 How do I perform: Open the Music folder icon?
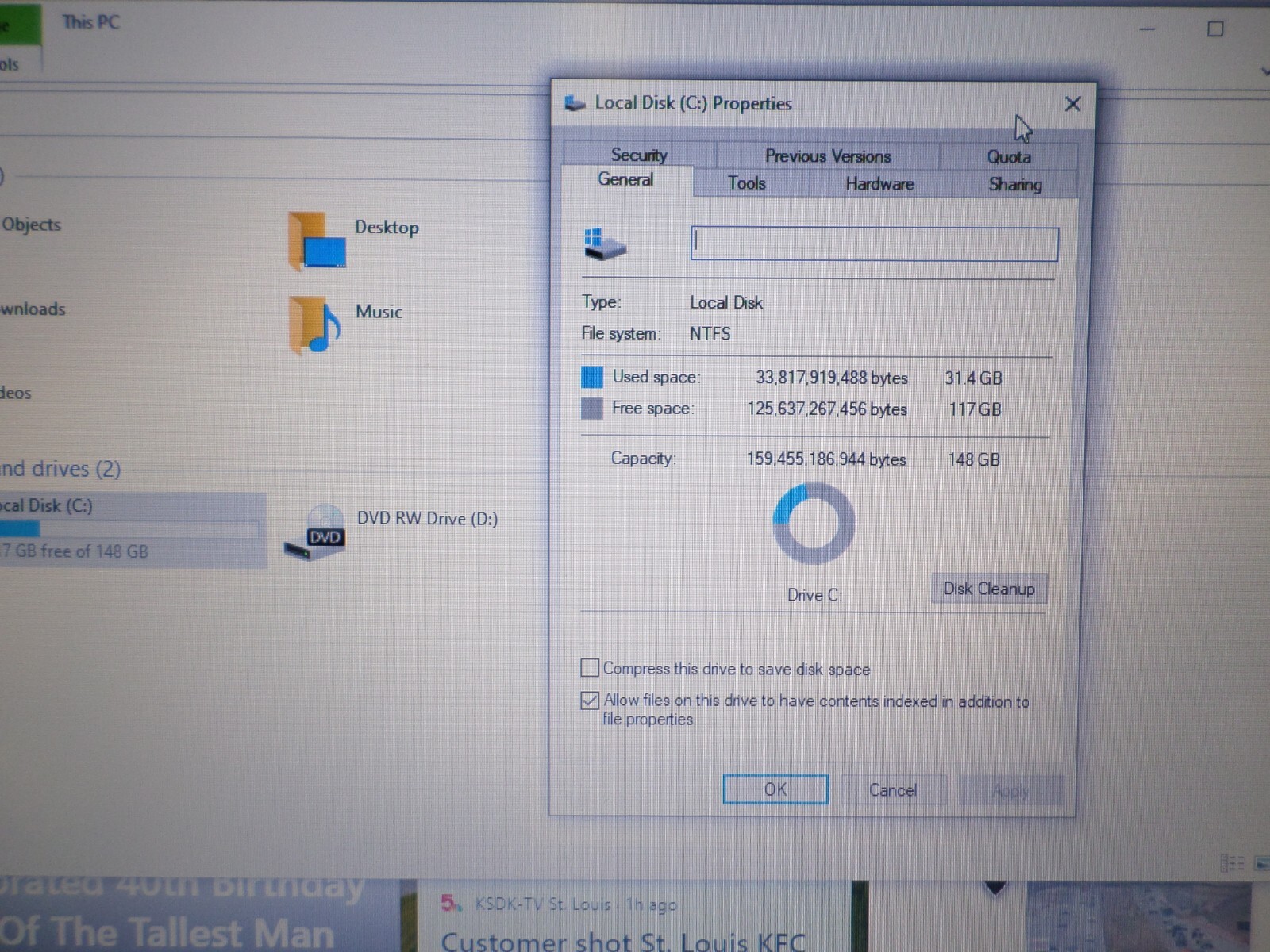(315, 324)
